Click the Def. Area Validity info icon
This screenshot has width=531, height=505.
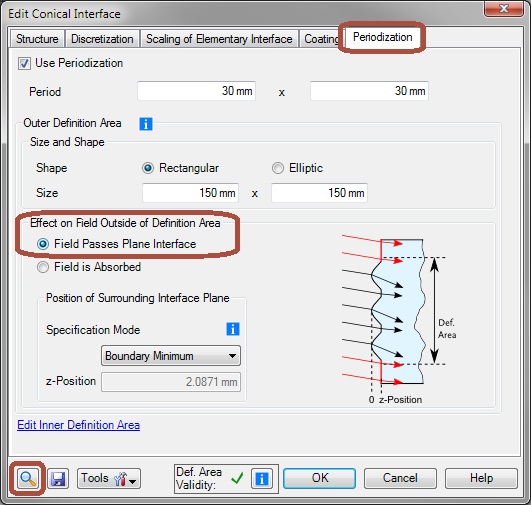pos(261,479)
